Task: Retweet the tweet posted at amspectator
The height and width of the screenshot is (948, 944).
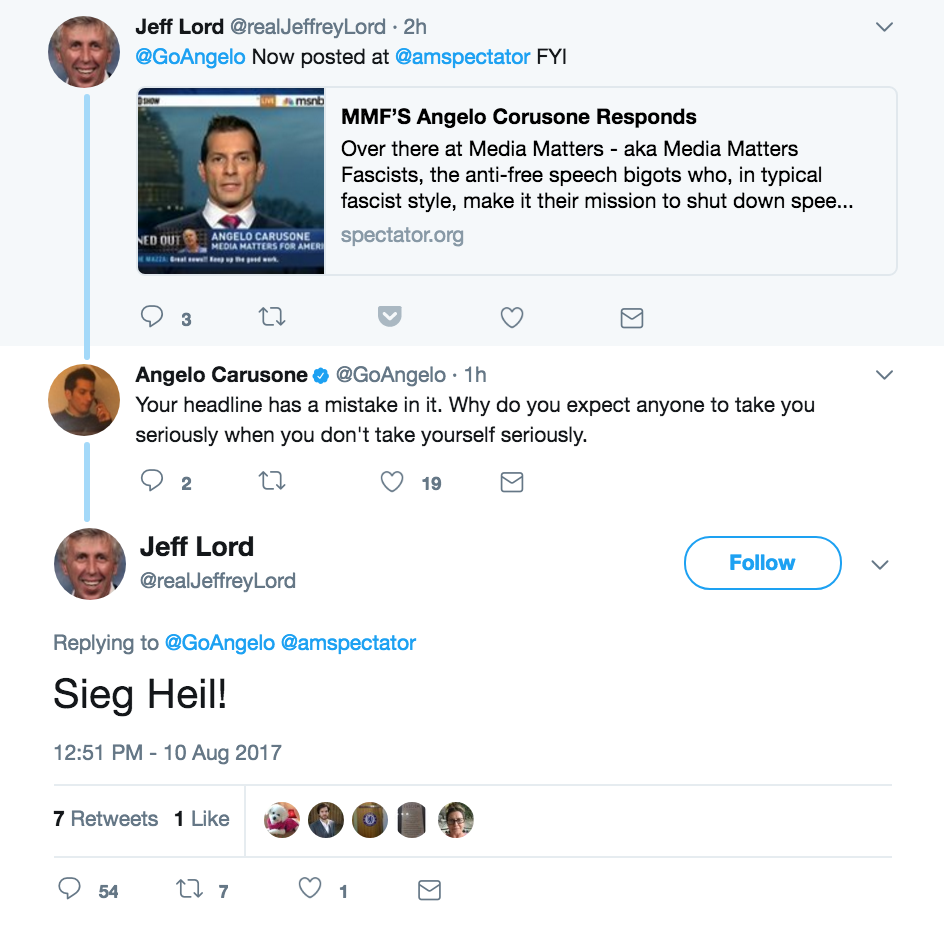Action: click(272, 317)
